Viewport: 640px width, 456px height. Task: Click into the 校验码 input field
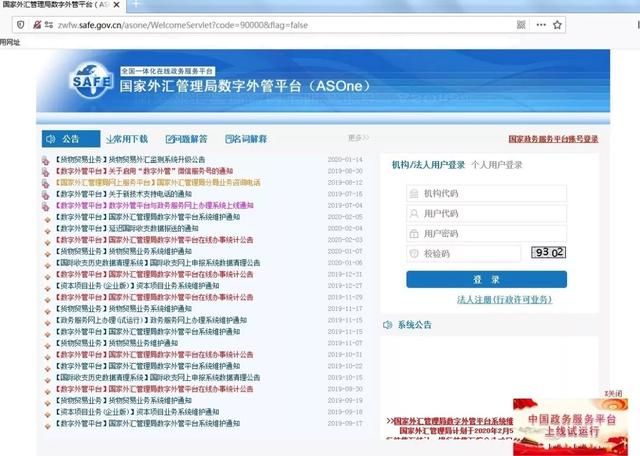(x=464, y=254)
